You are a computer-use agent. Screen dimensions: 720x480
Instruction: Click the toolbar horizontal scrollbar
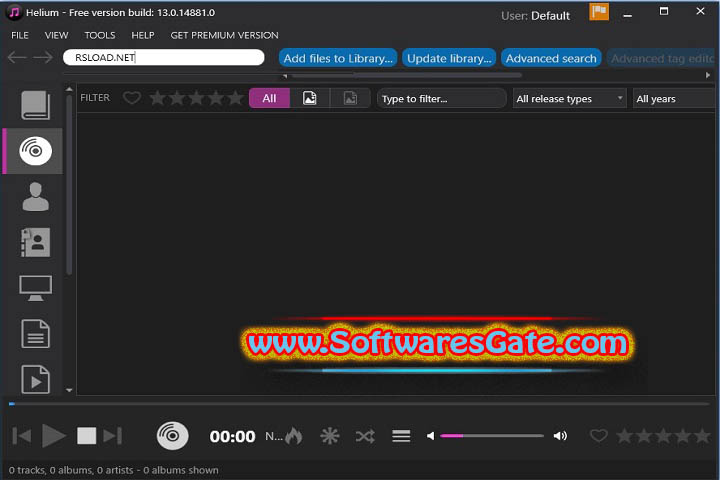click(406, 75)
